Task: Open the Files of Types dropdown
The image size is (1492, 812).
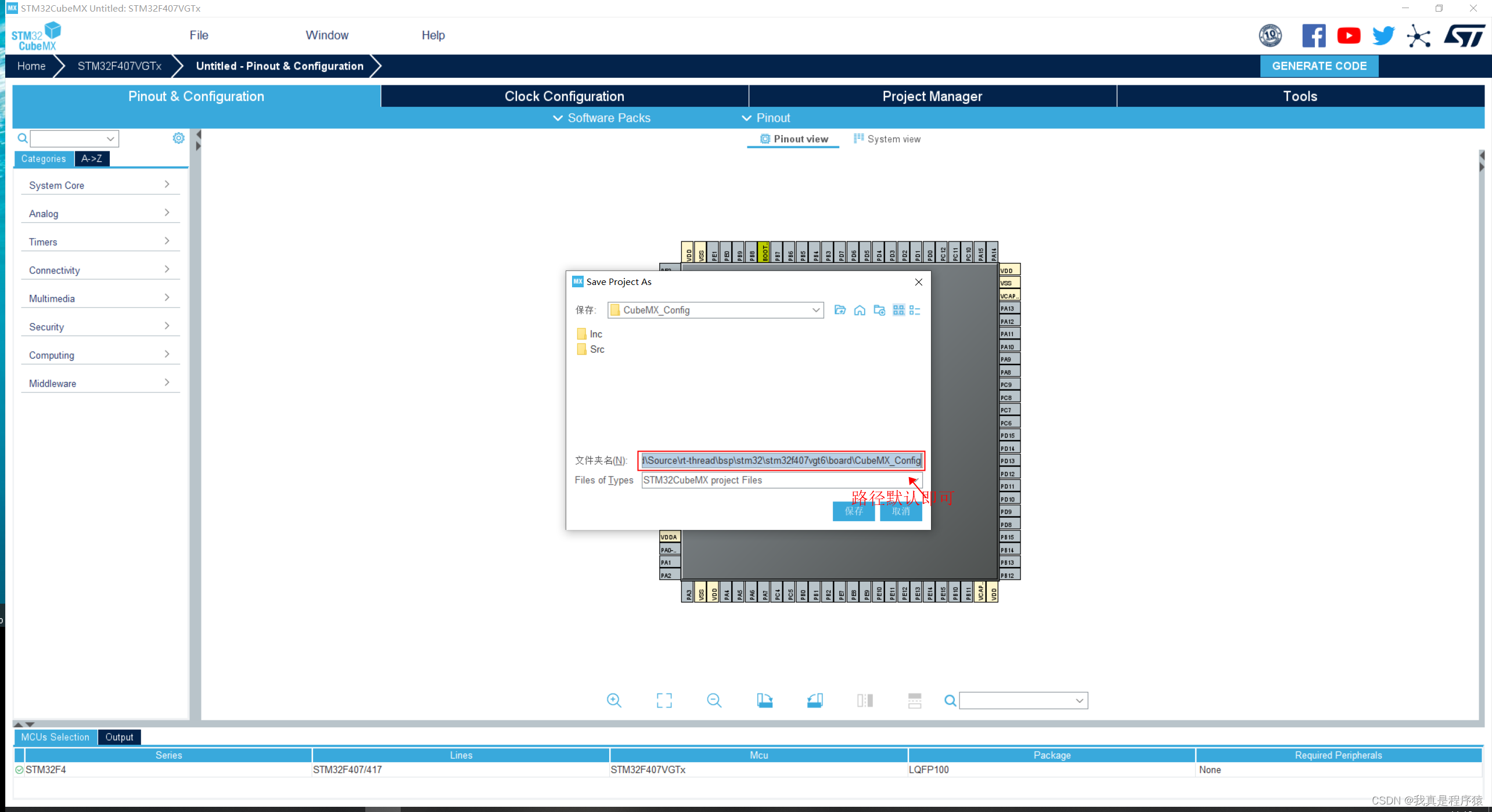Action: coord(915,480)
